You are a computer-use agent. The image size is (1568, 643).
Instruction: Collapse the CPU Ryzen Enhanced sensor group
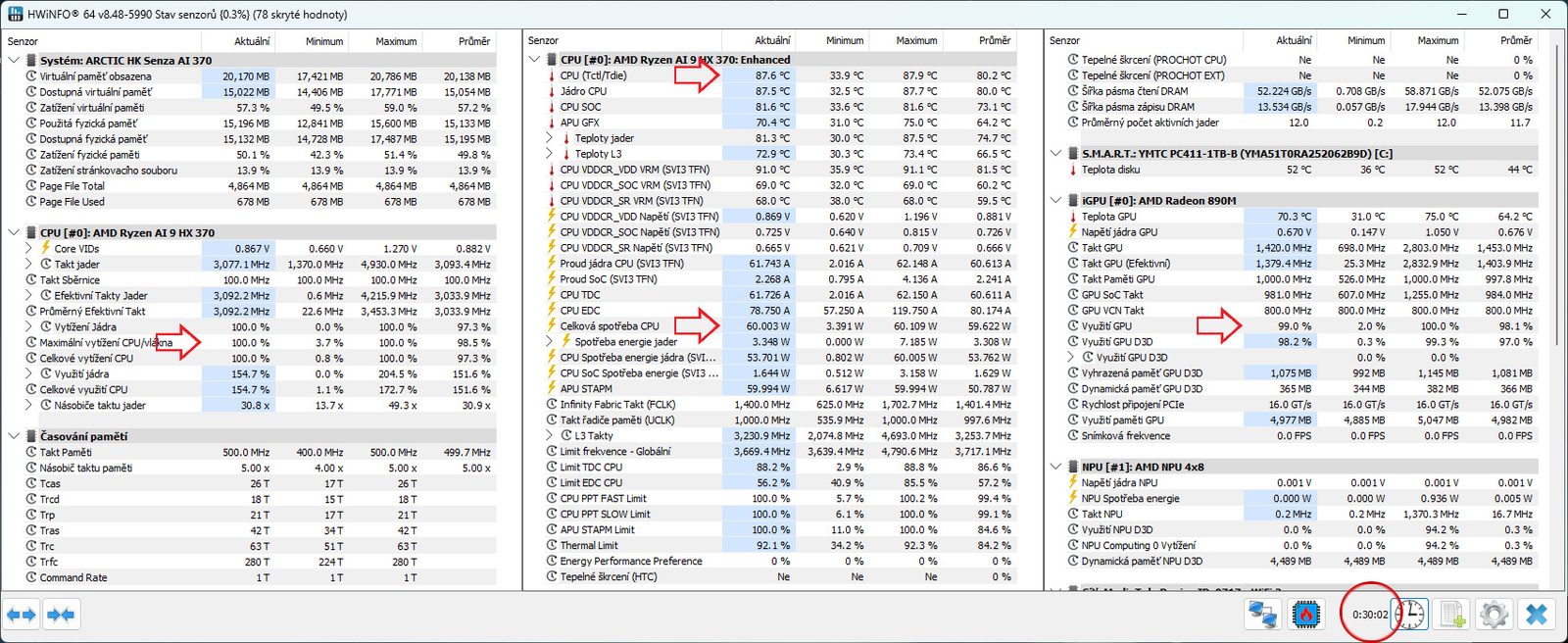click(534, 60)
